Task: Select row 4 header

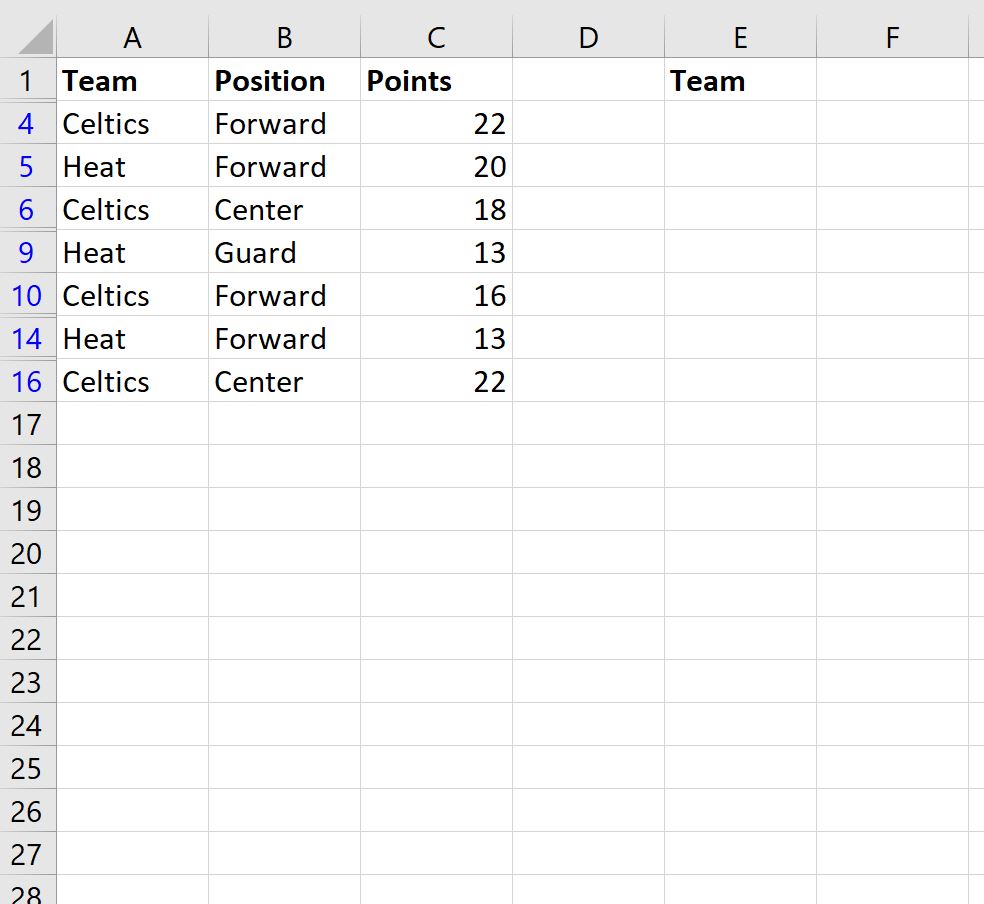Action: coord(27,123)
